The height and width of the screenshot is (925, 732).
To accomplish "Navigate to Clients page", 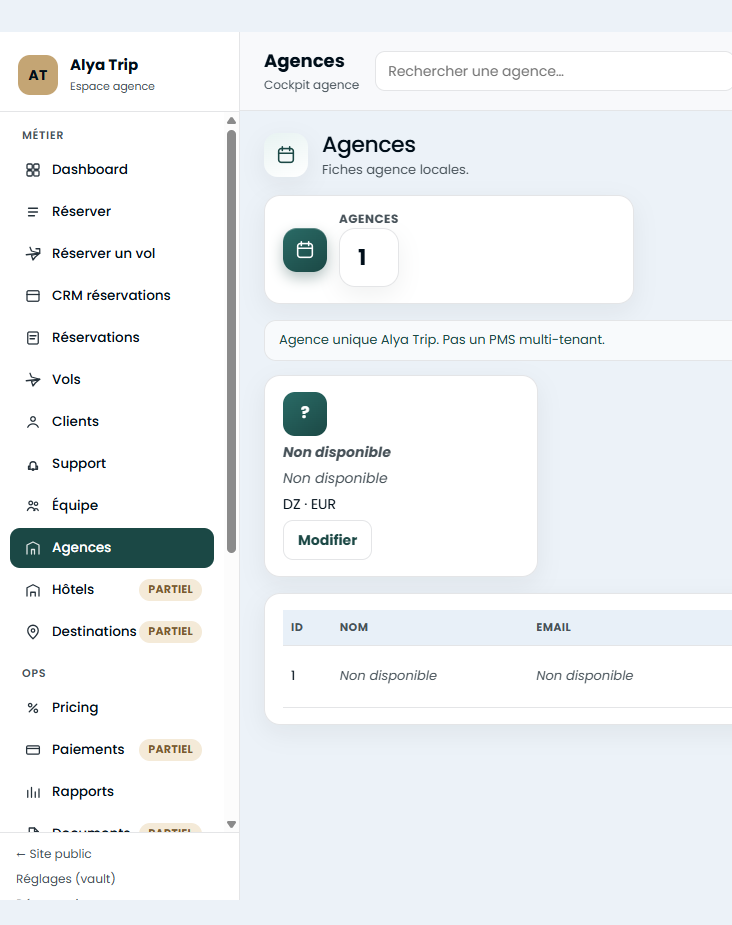I will click(112, 422).
